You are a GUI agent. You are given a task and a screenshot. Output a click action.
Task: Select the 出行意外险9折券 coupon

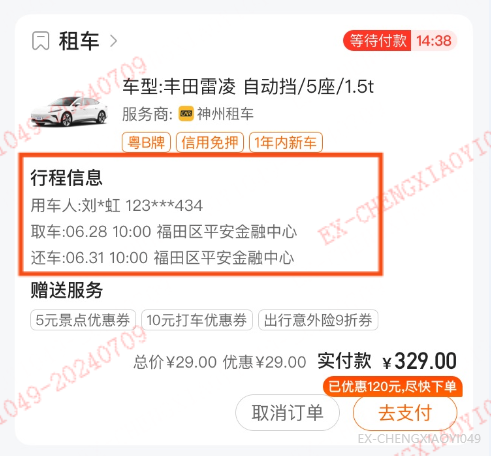(x=318, y=320)
